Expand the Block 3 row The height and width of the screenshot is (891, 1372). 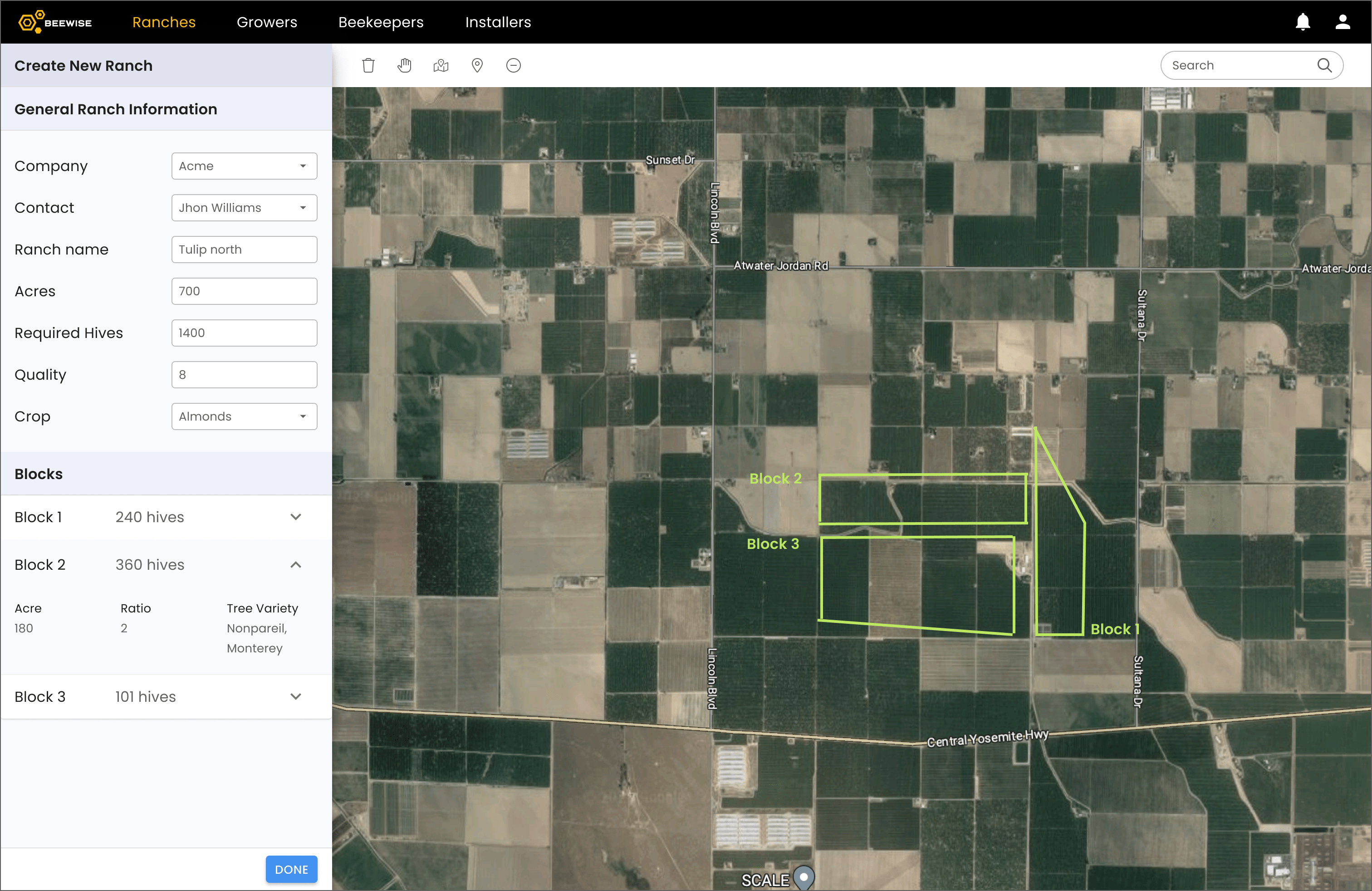click(296, 696)
